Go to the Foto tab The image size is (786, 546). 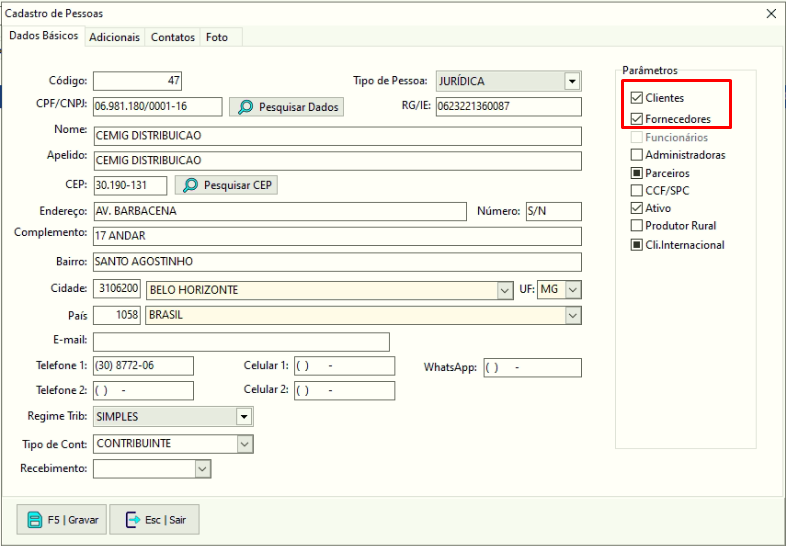[217, 37]
